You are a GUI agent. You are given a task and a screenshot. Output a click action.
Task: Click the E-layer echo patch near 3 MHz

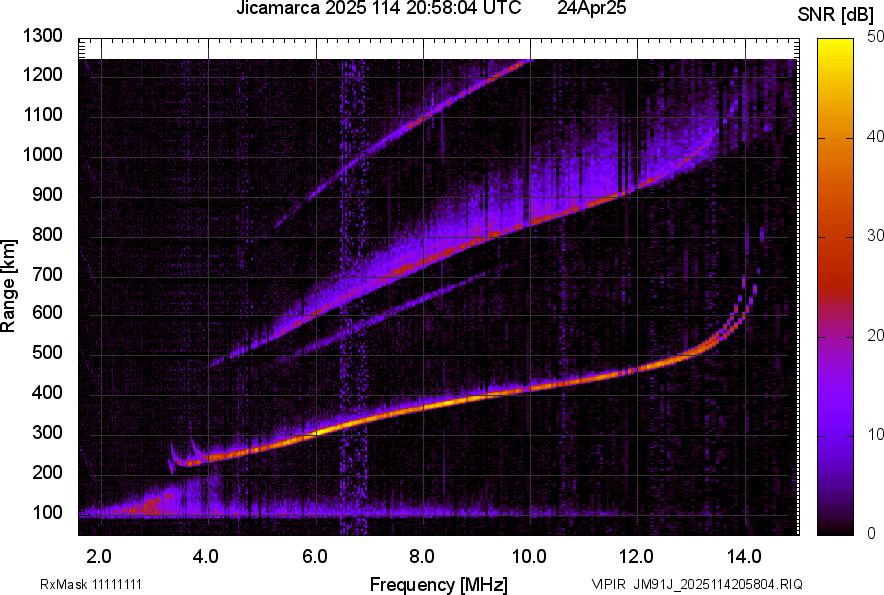click(x=148, y=504)
